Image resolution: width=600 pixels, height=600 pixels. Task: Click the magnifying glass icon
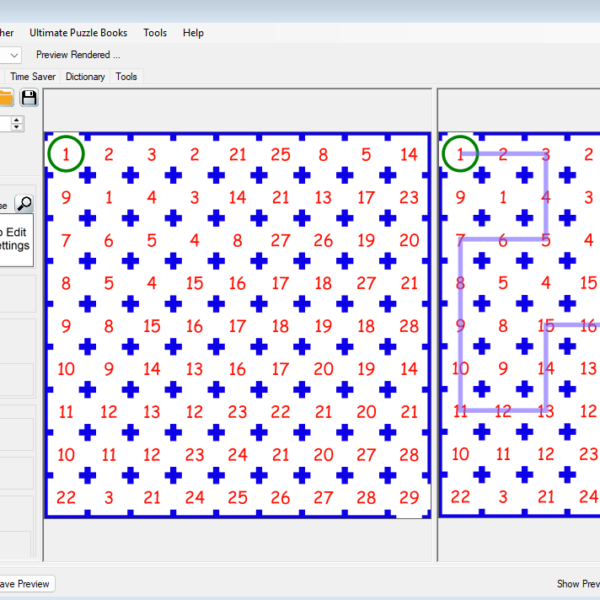click(24, 204)
